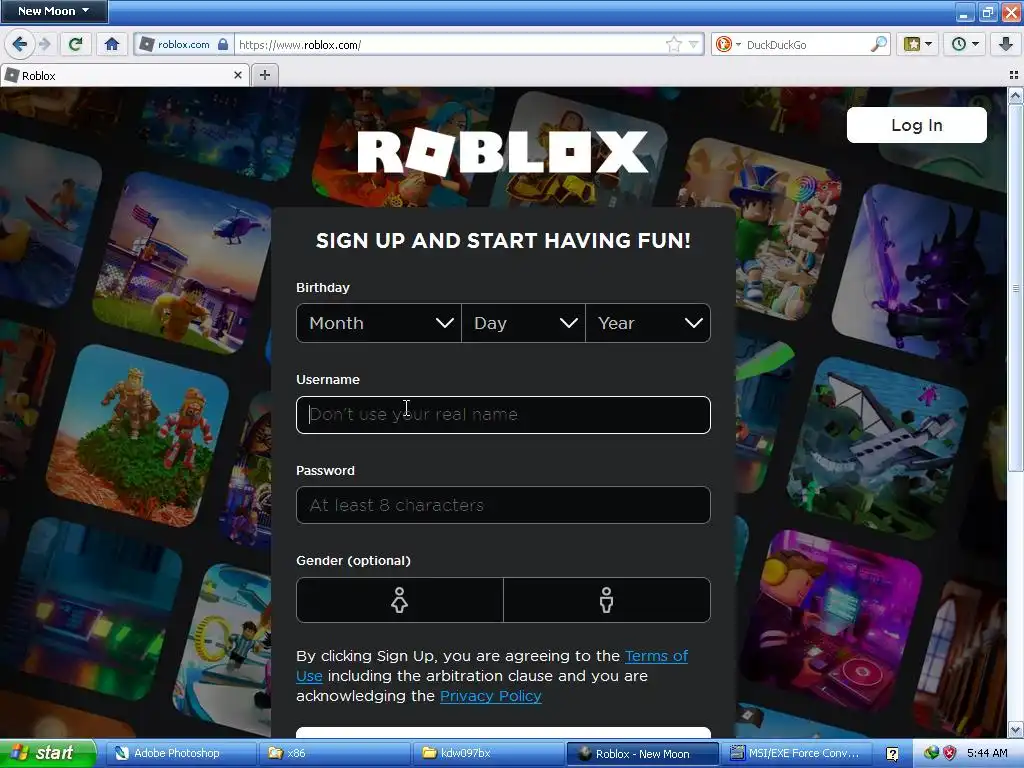Click the vertical scrollbar thumb

click(x=1015, y=287)
